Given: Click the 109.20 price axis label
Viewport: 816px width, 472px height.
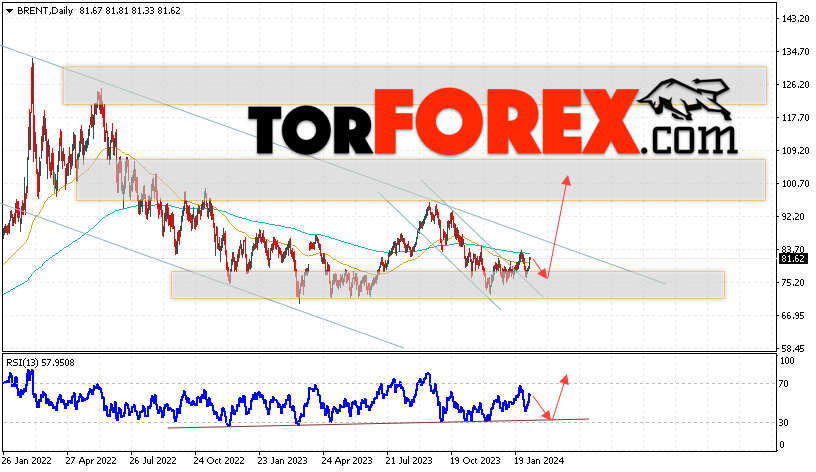Looking at the screenshot, I should point(796,150).
